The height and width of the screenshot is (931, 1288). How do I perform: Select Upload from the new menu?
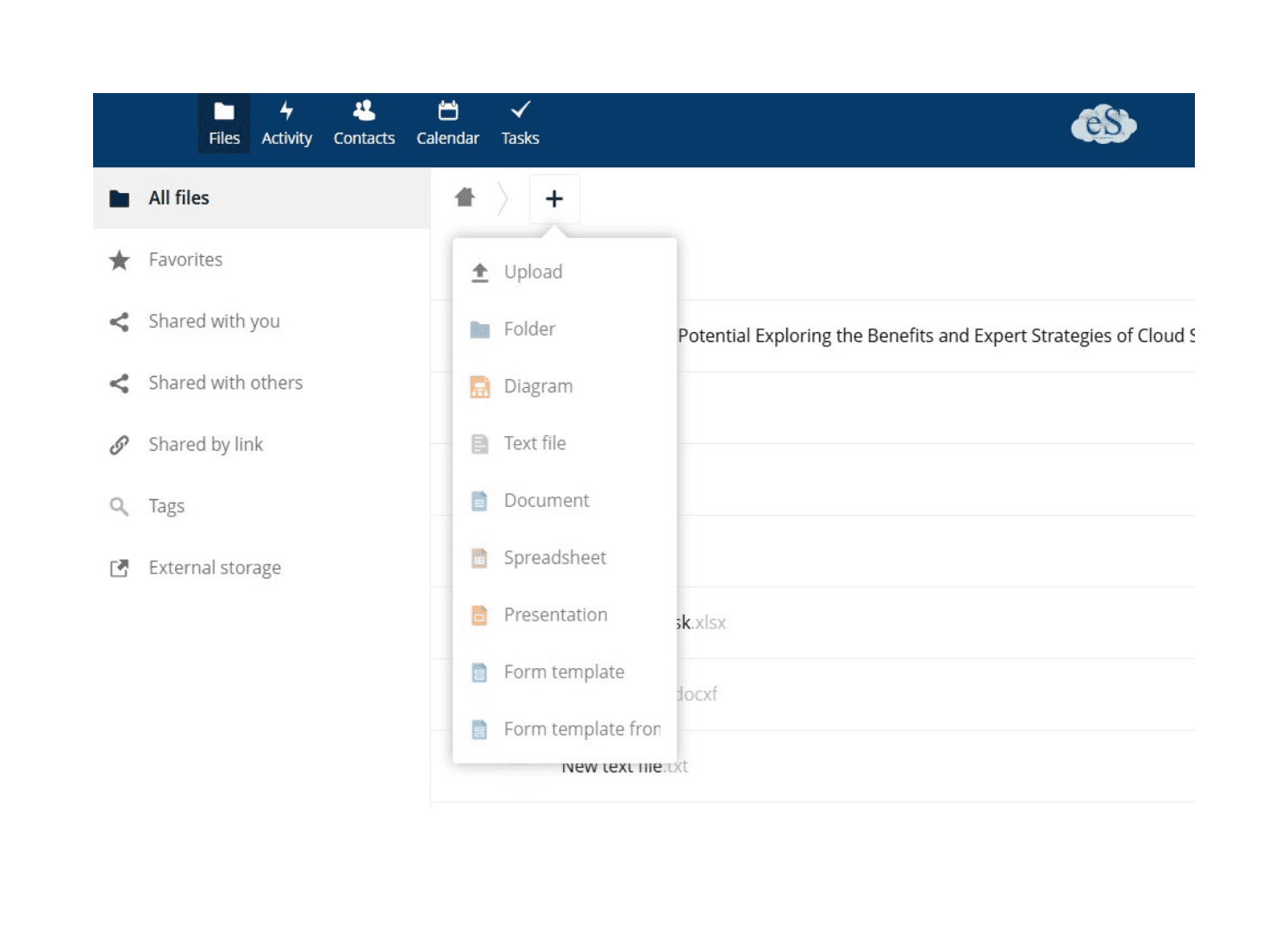534,272
